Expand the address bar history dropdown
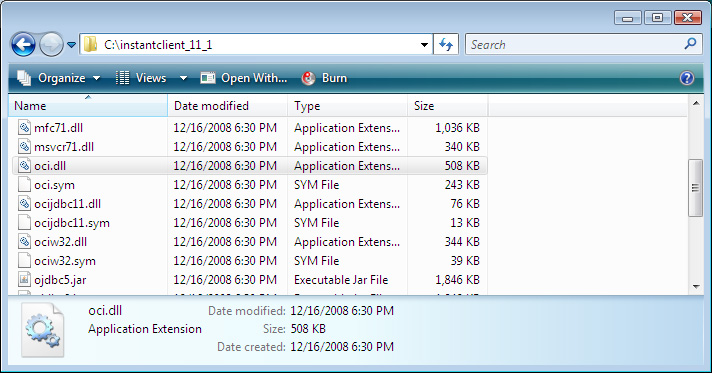 (x=424, y=45)
